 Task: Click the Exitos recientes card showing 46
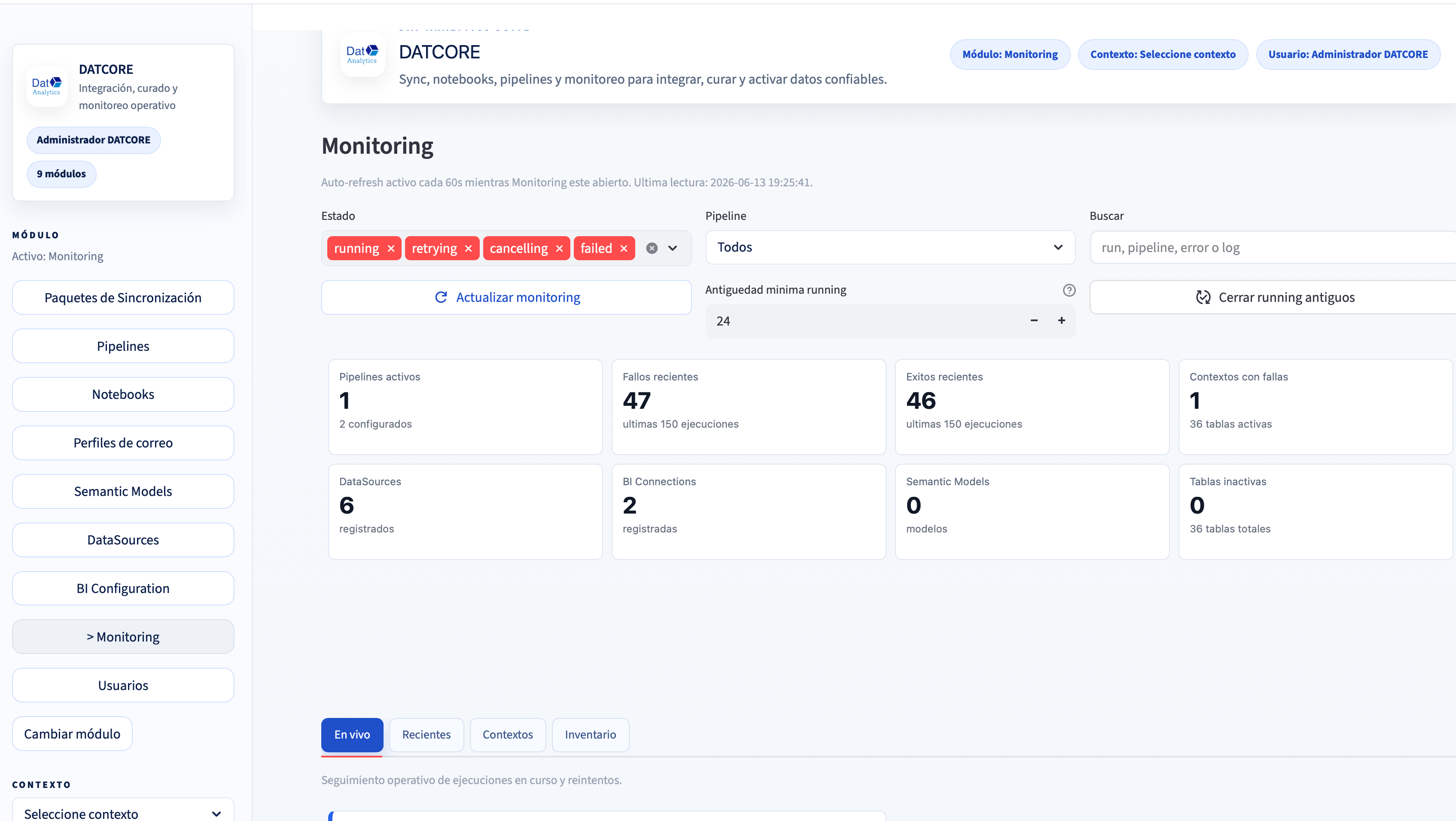coord(1032,407)
